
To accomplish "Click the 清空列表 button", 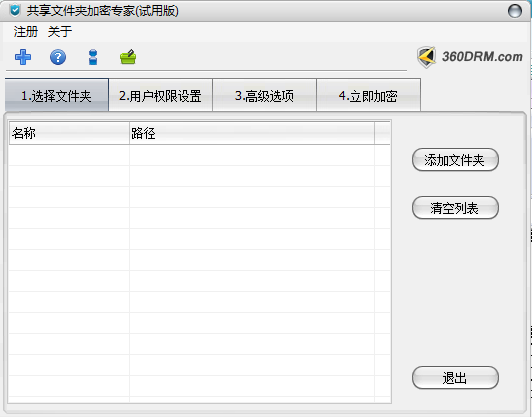I will (x=455, y=208).
